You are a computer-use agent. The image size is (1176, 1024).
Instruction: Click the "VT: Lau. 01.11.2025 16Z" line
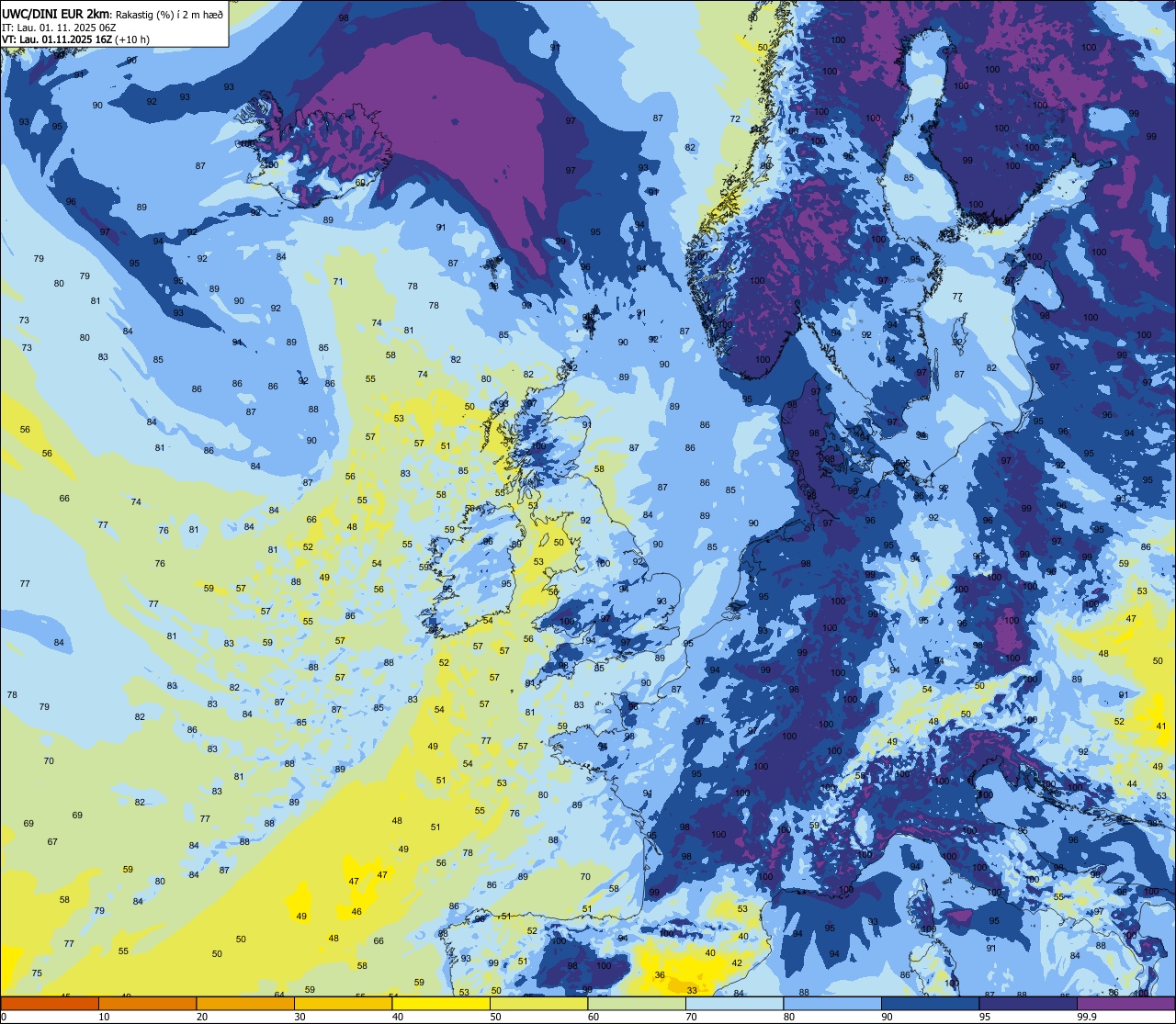[57, 39]
